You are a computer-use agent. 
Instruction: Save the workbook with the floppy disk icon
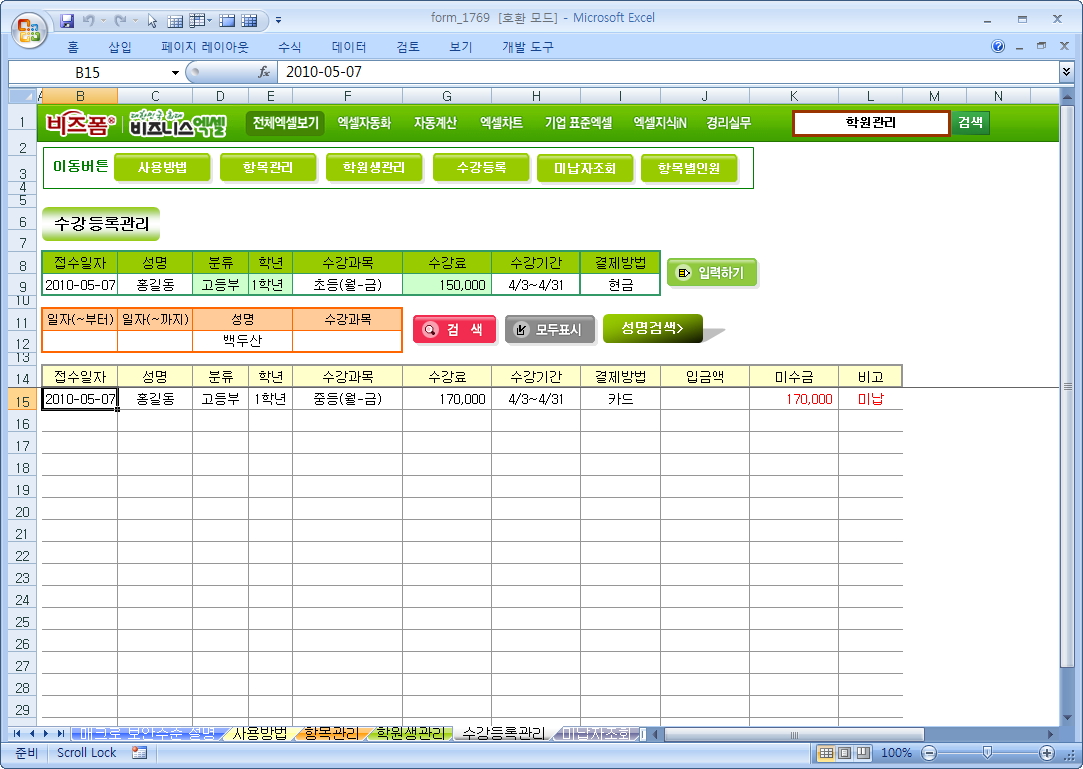(67, 19)
